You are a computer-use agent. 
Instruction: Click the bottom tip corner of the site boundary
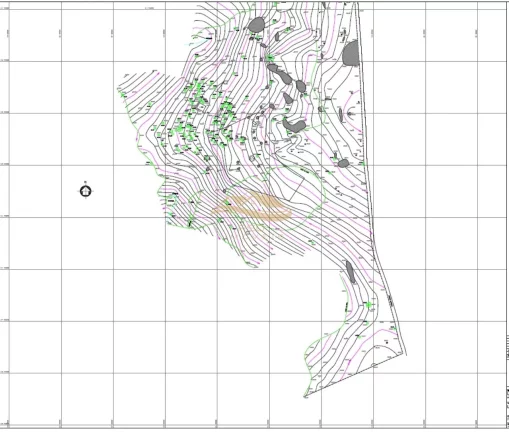[305, 396]
